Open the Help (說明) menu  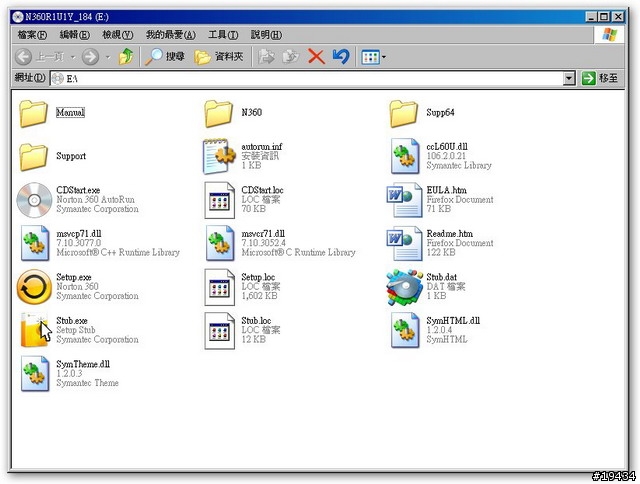[266, 35]
